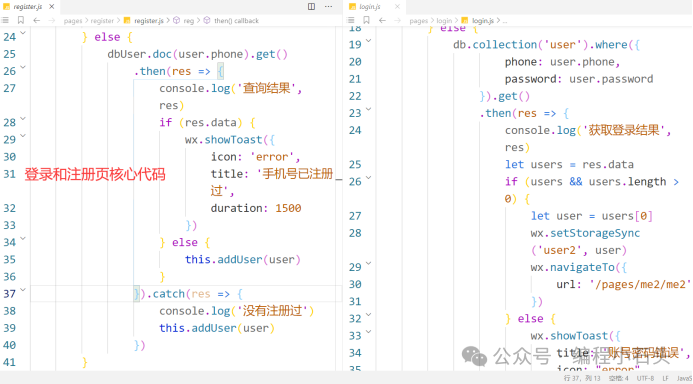Select 'login' folder breadcrumb
This screenshot has width=693, height=384.
[444, 21]
